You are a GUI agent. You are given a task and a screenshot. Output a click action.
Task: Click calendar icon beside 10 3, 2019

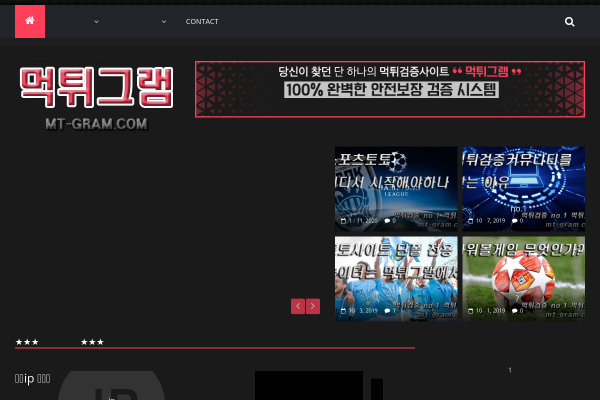pyautogui.click(x=343, y=311)
